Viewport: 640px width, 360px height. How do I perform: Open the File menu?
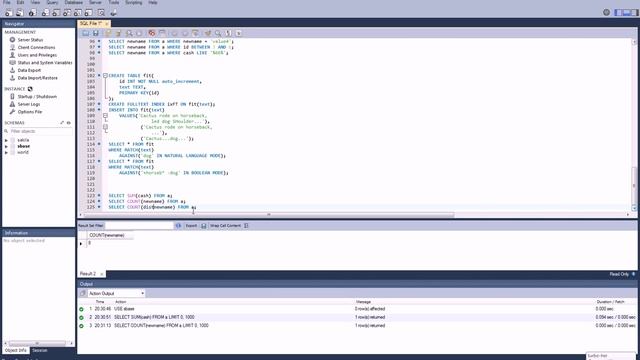click(7, 2)
